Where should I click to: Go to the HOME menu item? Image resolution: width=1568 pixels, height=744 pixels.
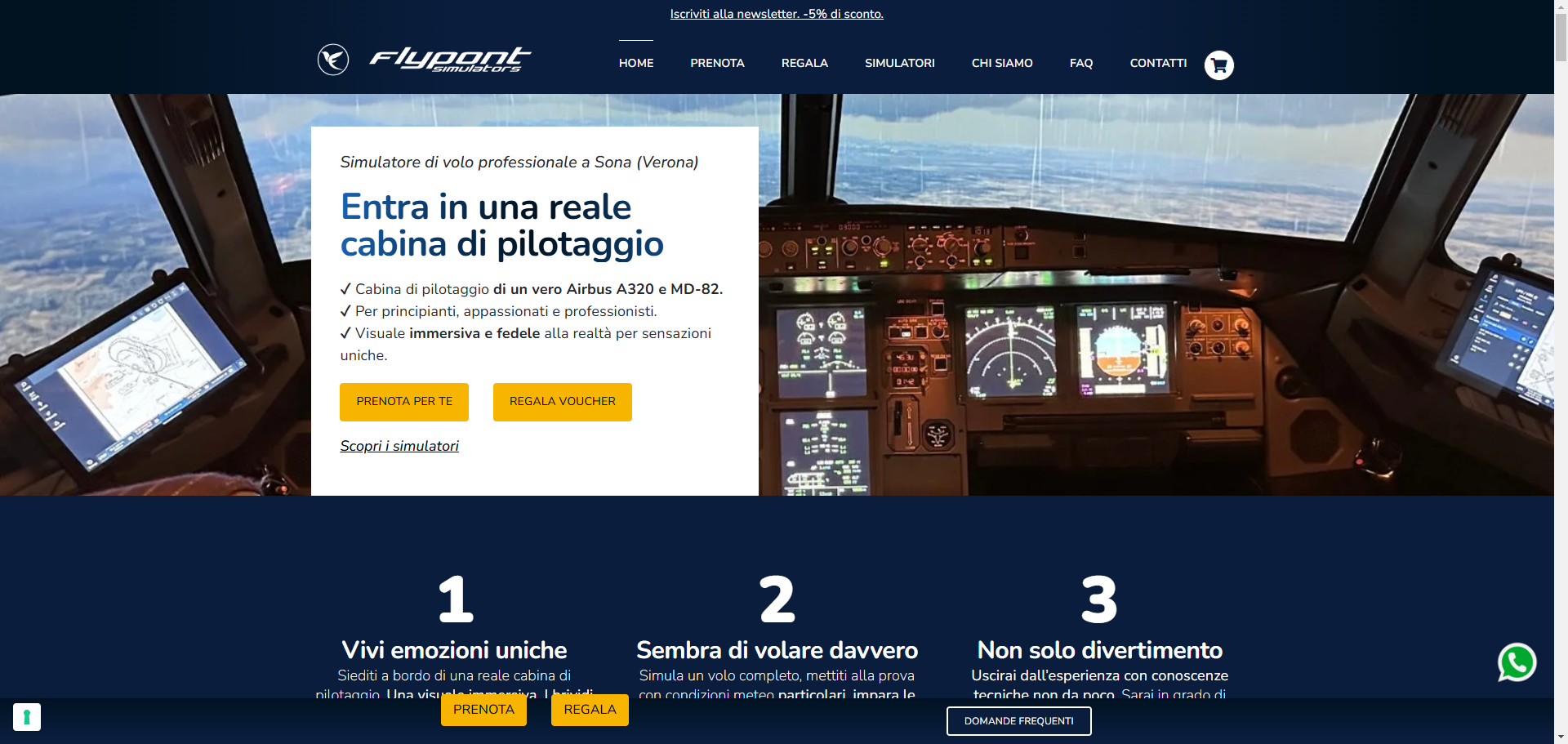[635, 63]
